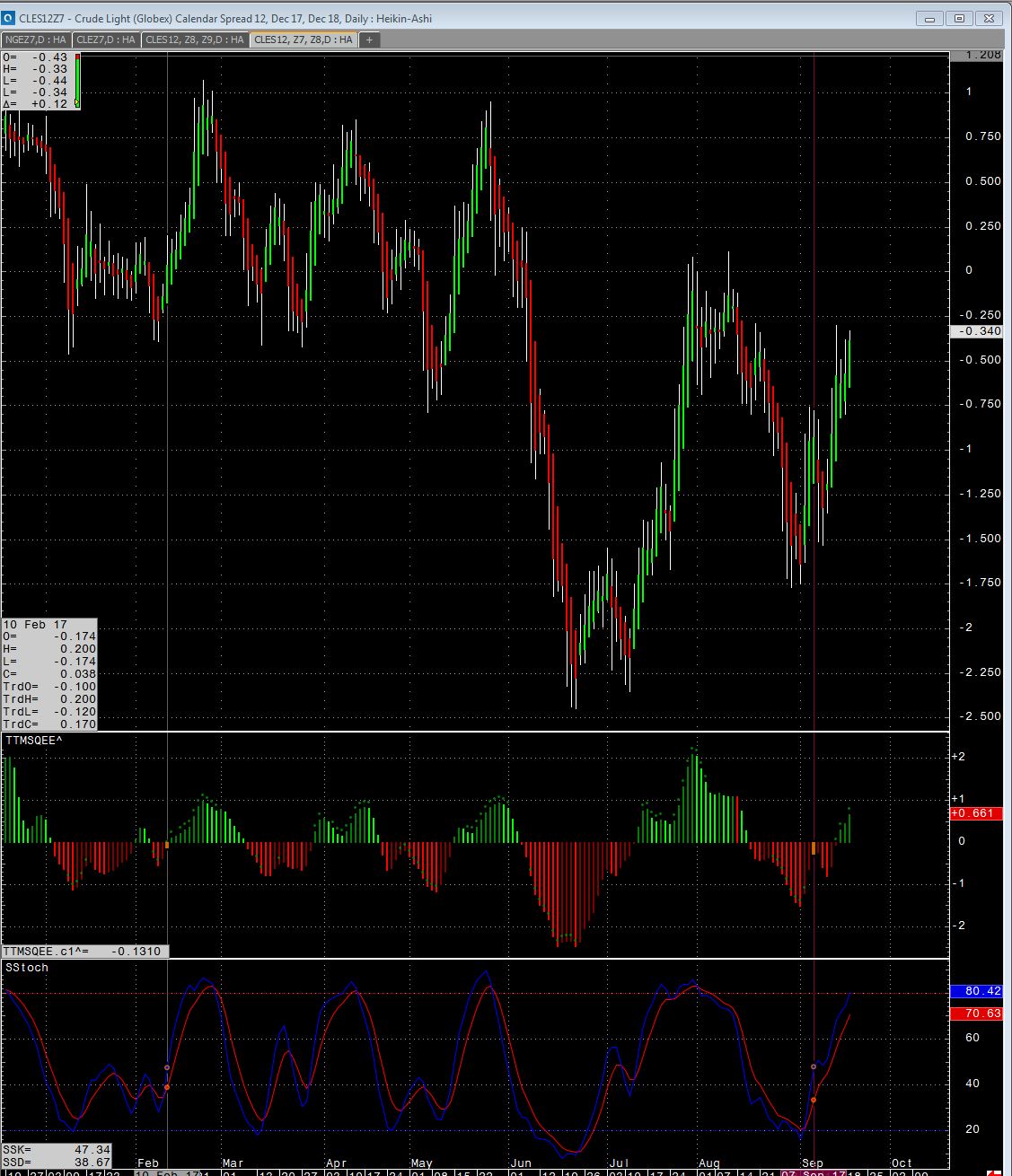The height and width of the screenshot is (1176, 1012).
Task: Switch to the NGEZ7,D : HA tab
Action: 36,39
